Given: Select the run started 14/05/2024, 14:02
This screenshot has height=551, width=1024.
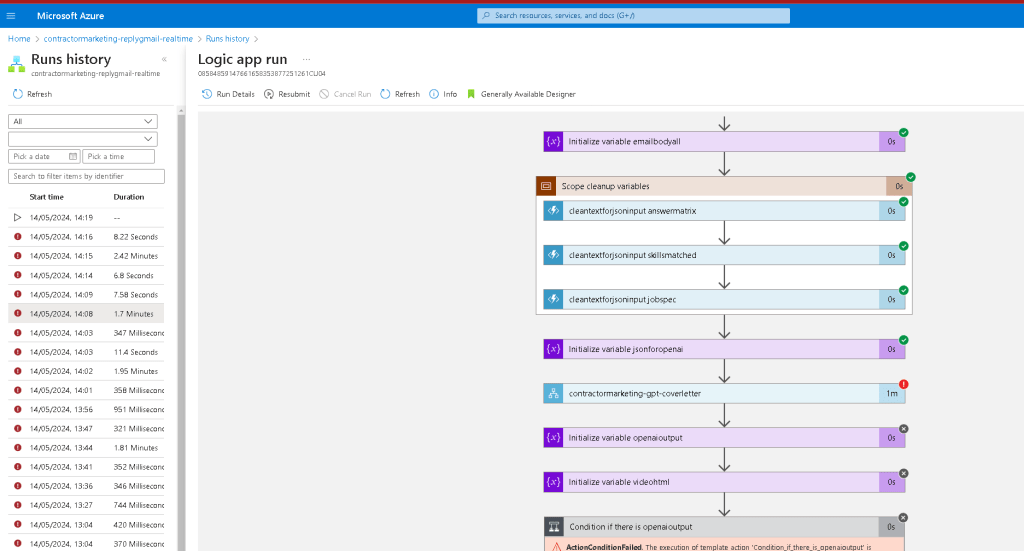Looking at the screenshot, I should tap(86, 371).
